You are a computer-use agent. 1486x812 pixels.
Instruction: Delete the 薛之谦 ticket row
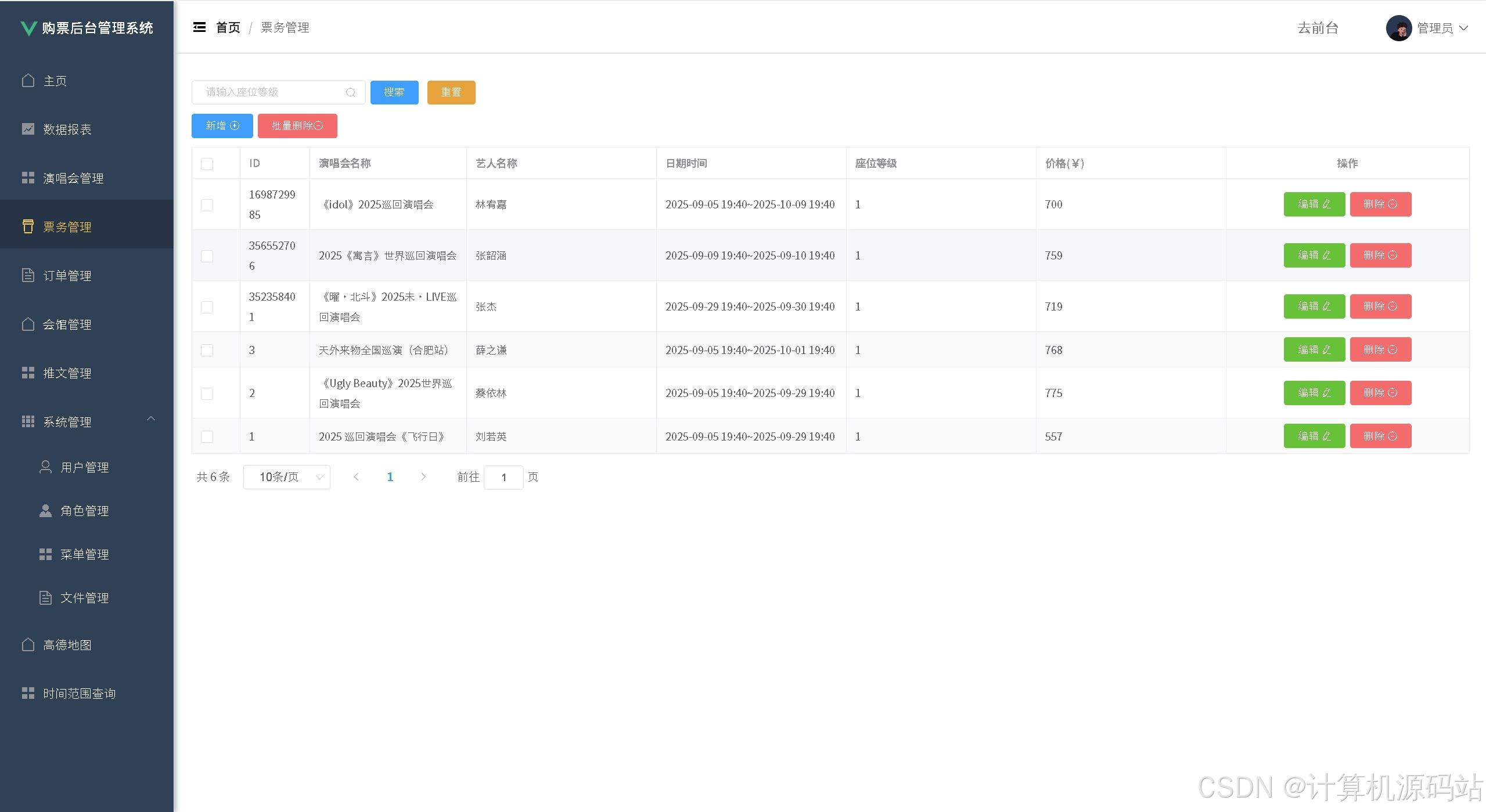tap(1380, 349)
